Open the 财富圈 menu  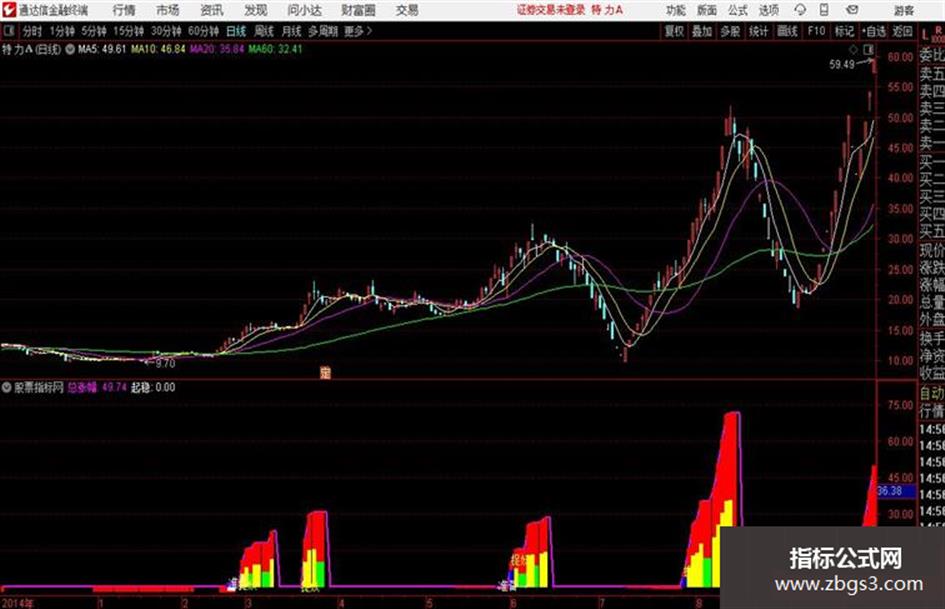(x=358, y=10)
